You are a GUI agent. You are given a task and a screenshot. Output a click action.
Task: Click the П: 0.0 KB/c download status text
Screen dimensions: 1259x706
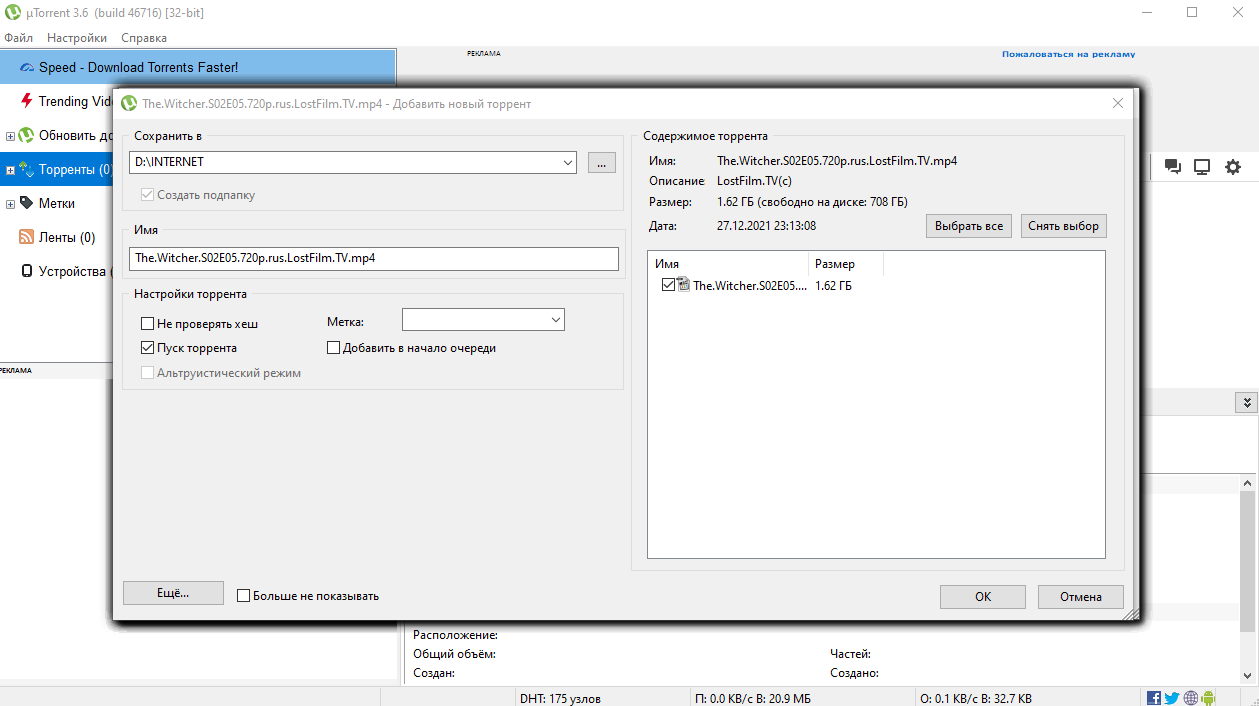[754, 698]
